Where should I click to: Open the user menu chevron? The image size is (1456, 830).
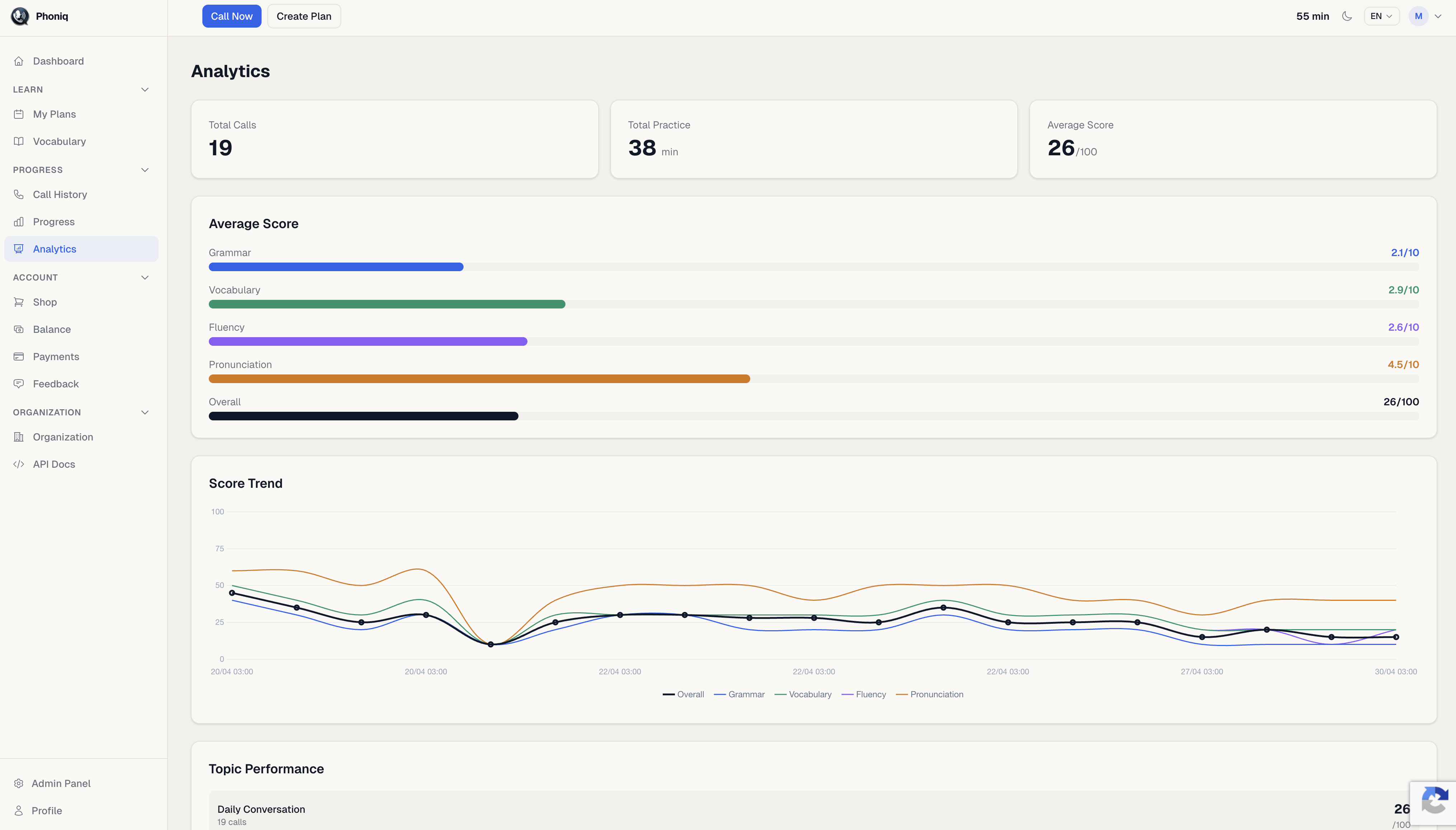point(1438,16)
